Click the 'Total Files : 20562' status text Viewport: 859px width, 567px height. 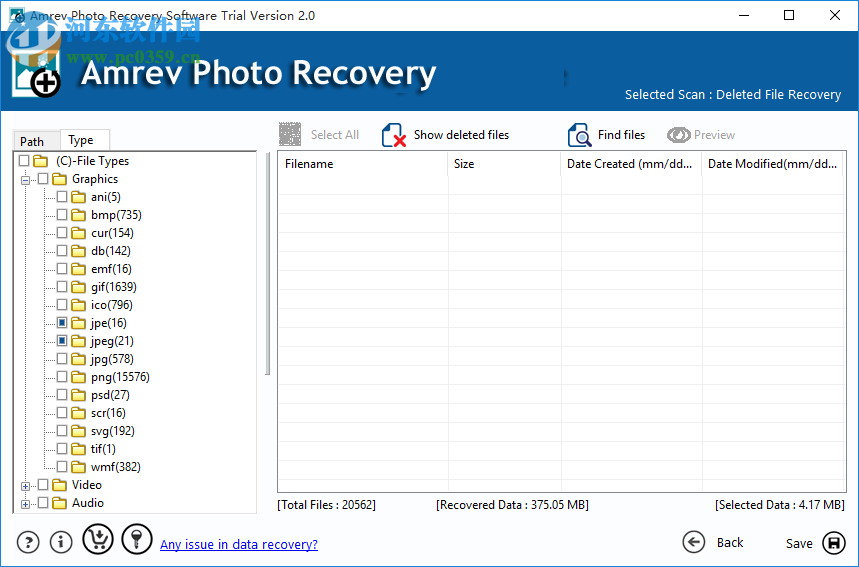(327, 505)
